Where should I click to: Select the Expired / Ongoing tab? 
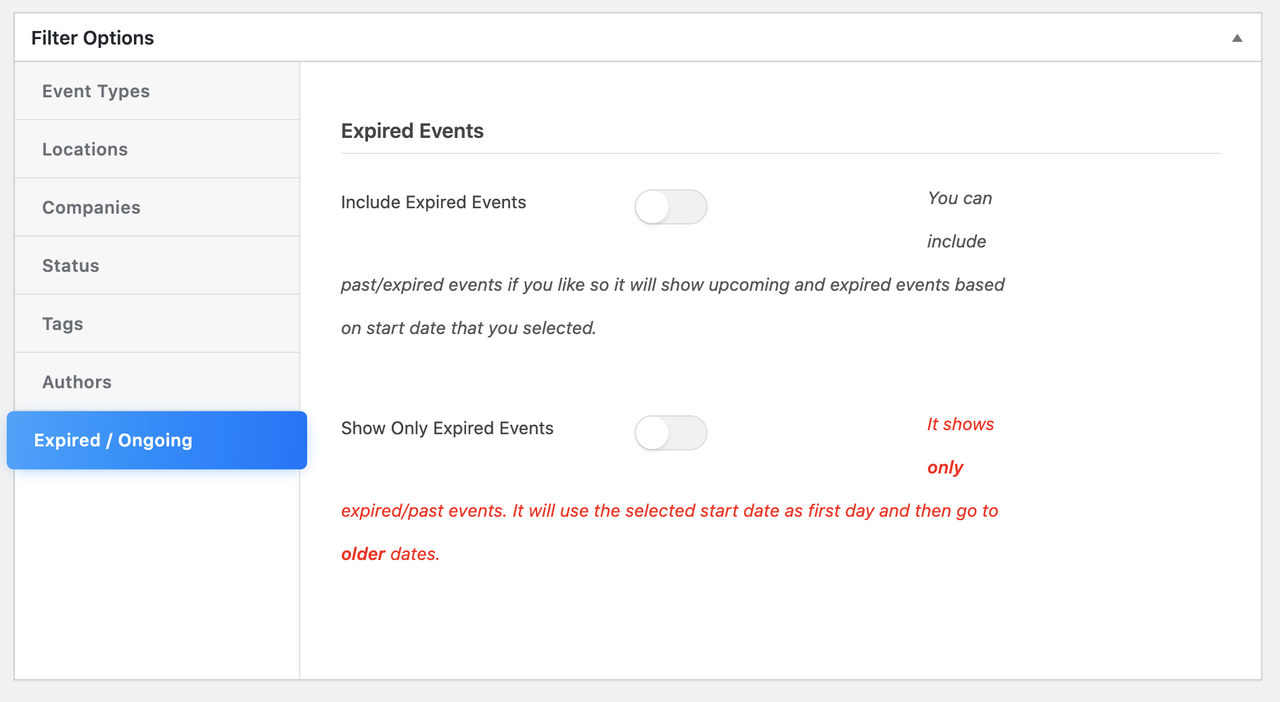pos(113,440)
